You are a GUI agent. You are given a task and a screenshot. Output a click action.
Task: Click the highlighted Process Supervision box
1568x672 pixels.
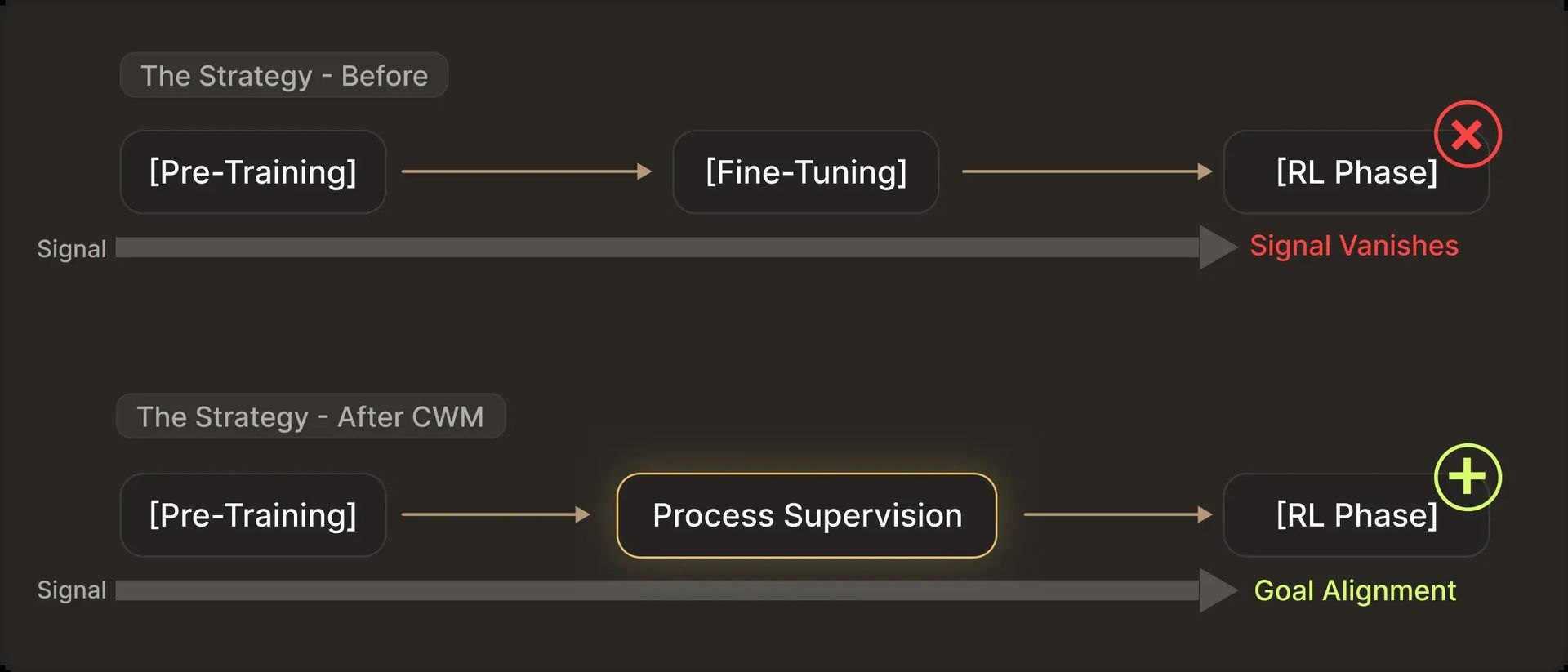click(x=807, y=515)
